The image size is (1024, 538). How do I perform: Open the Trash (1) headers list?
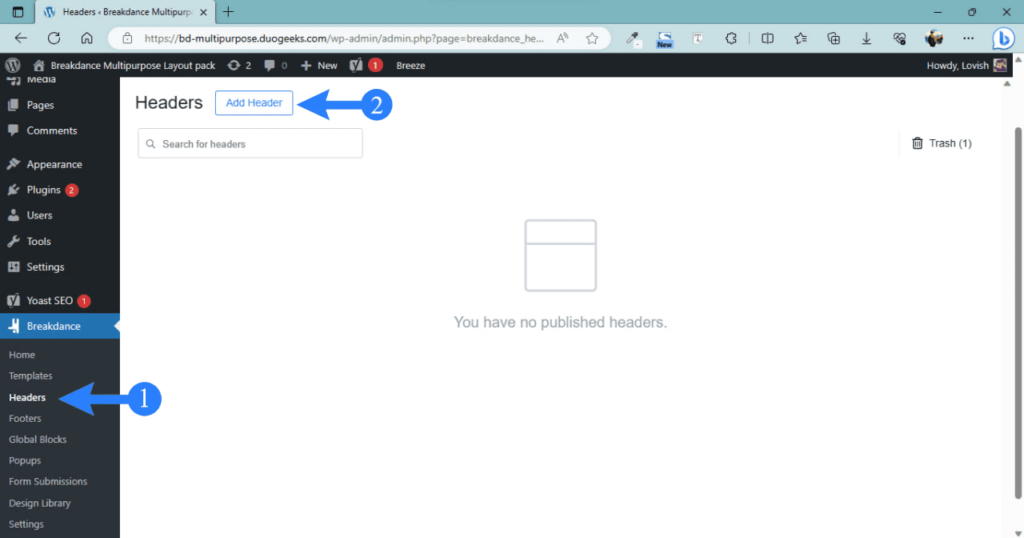(x=942, y=143)
